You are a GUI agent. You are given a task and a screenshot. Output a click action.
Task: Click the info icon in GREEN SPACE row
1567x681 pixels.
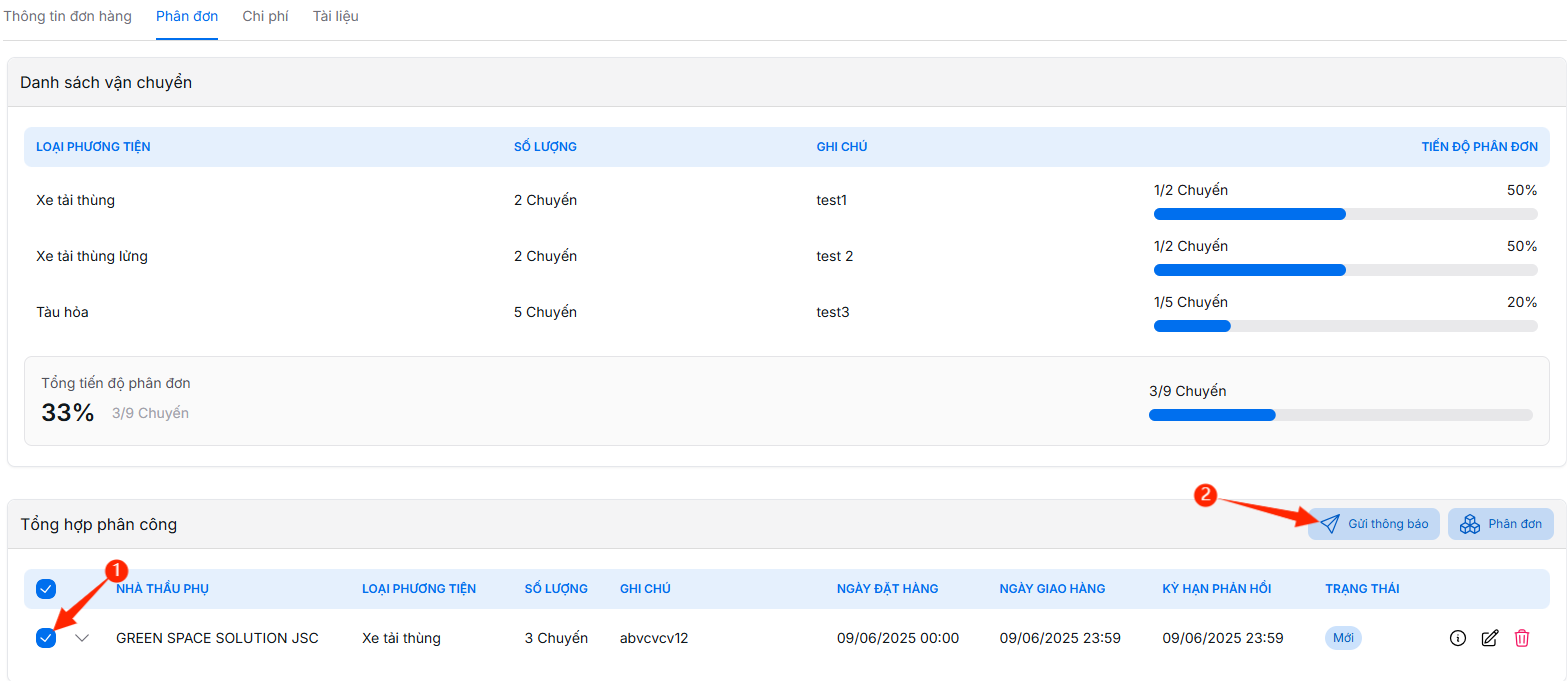coord(1457,638)
